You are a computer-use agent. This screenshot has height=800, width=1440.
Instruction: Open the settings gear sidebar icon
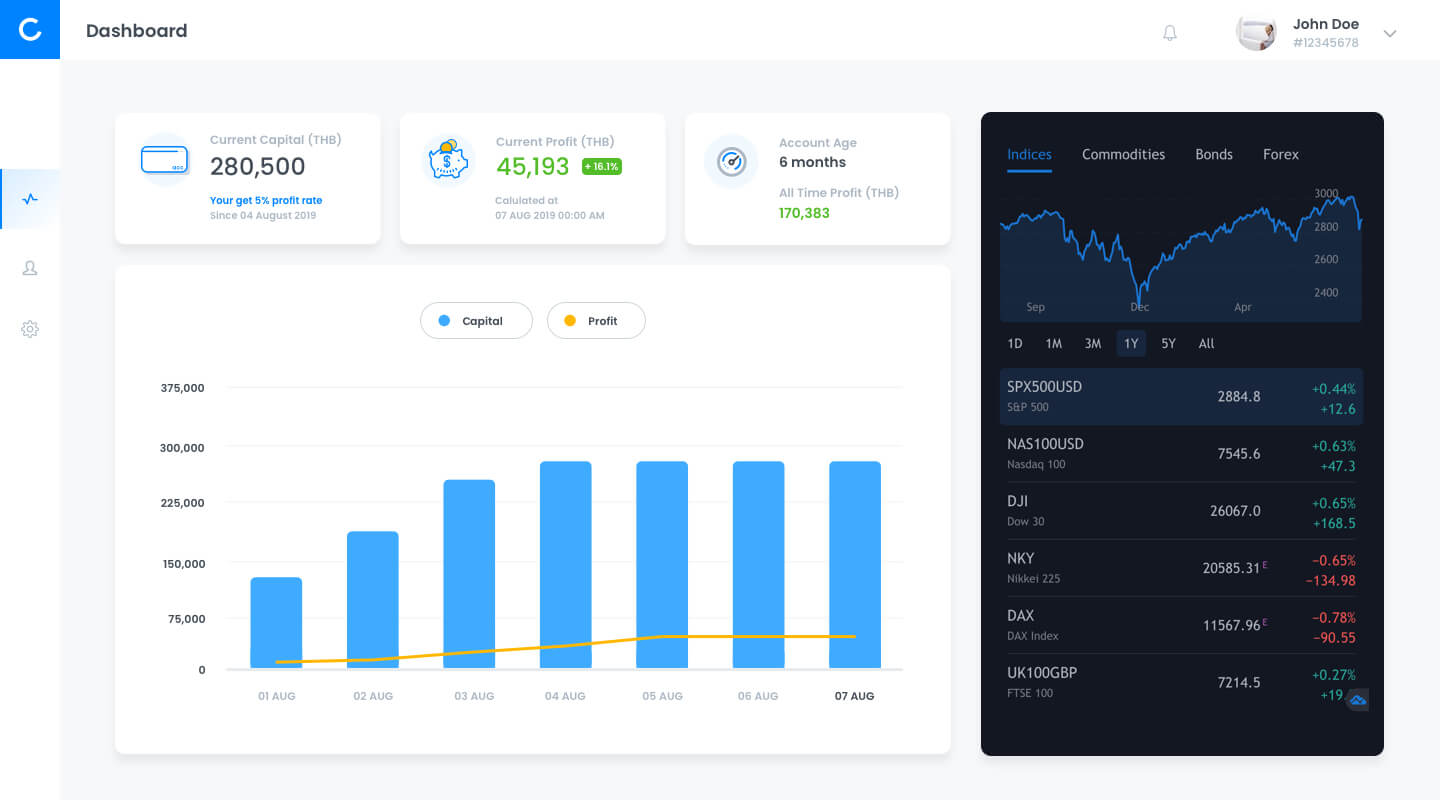point(30,329)
